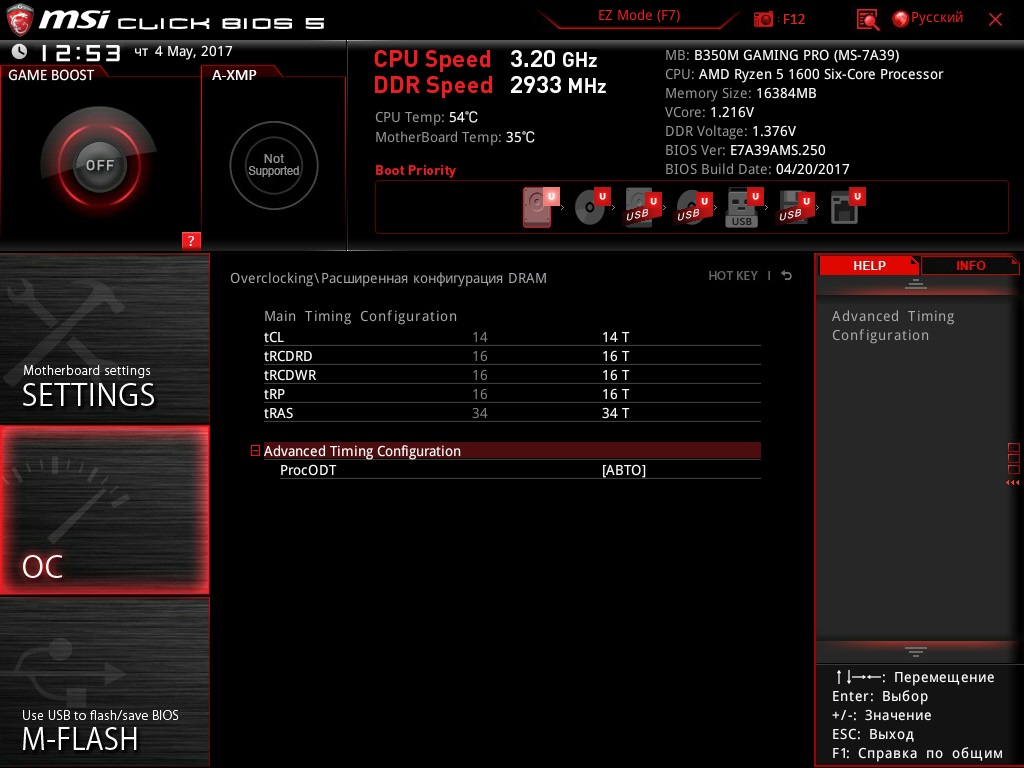Switch to the INFO tab

tap(970, 265)
